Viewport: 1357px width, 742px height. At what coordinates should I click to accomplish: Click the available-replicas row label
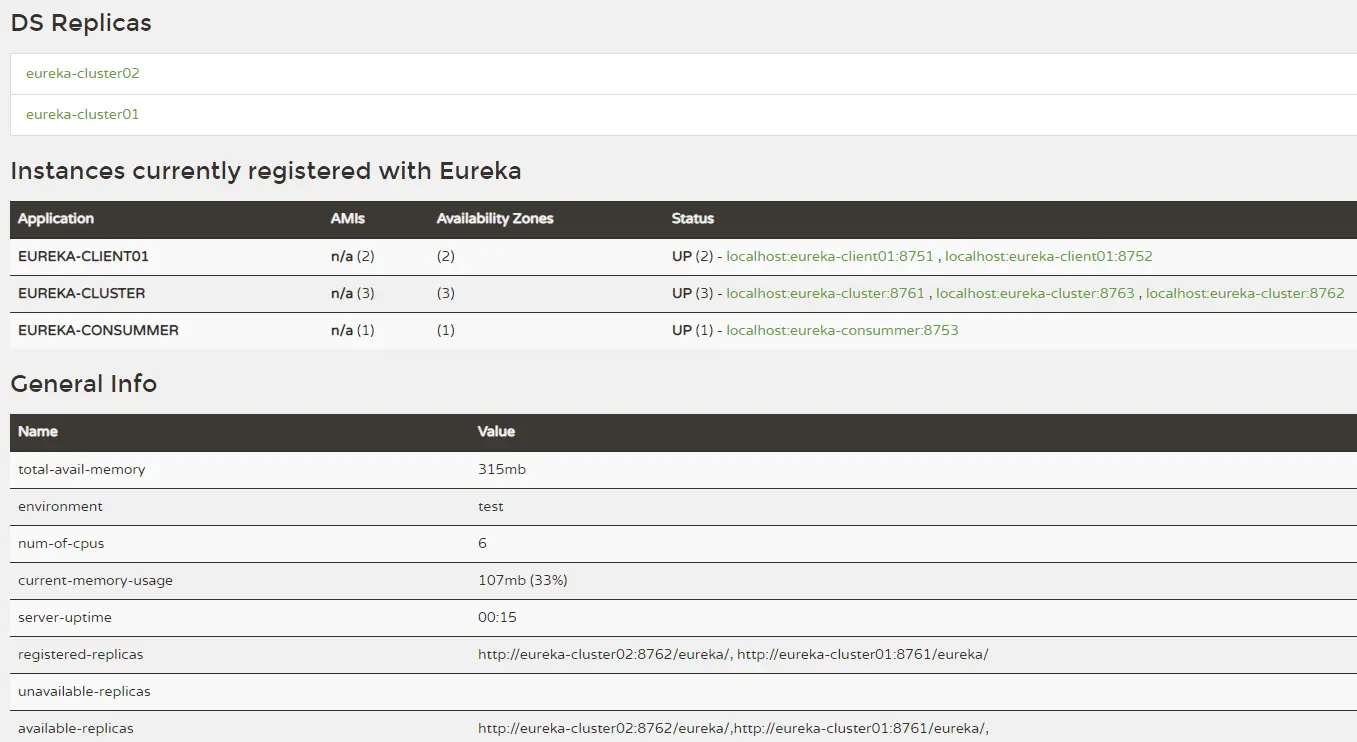tap(75, 728)
